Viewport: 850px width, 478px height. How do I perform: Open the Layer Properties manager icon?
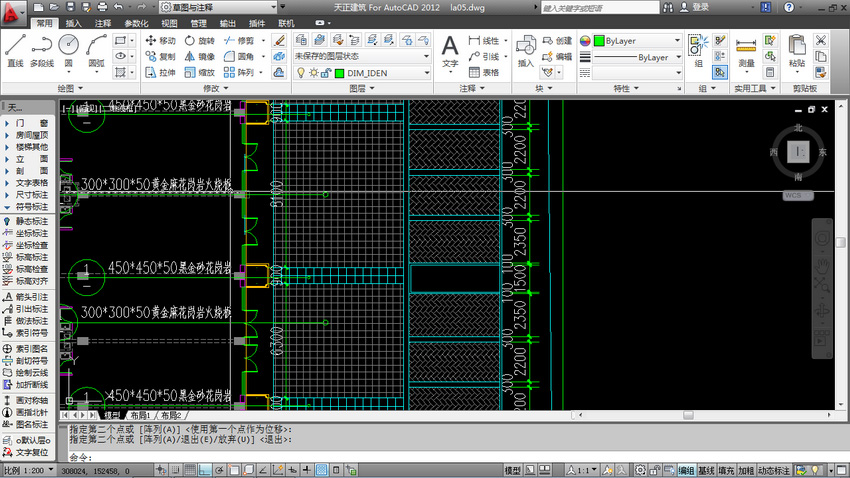301,40
